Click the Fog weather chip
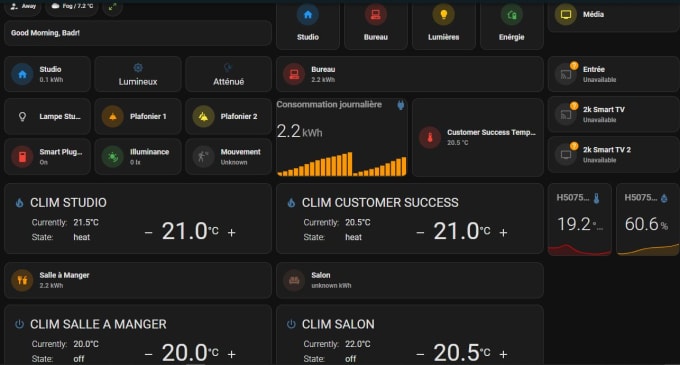Image resolution: width=680 pixels, height=365 pixels. point(72,7)
